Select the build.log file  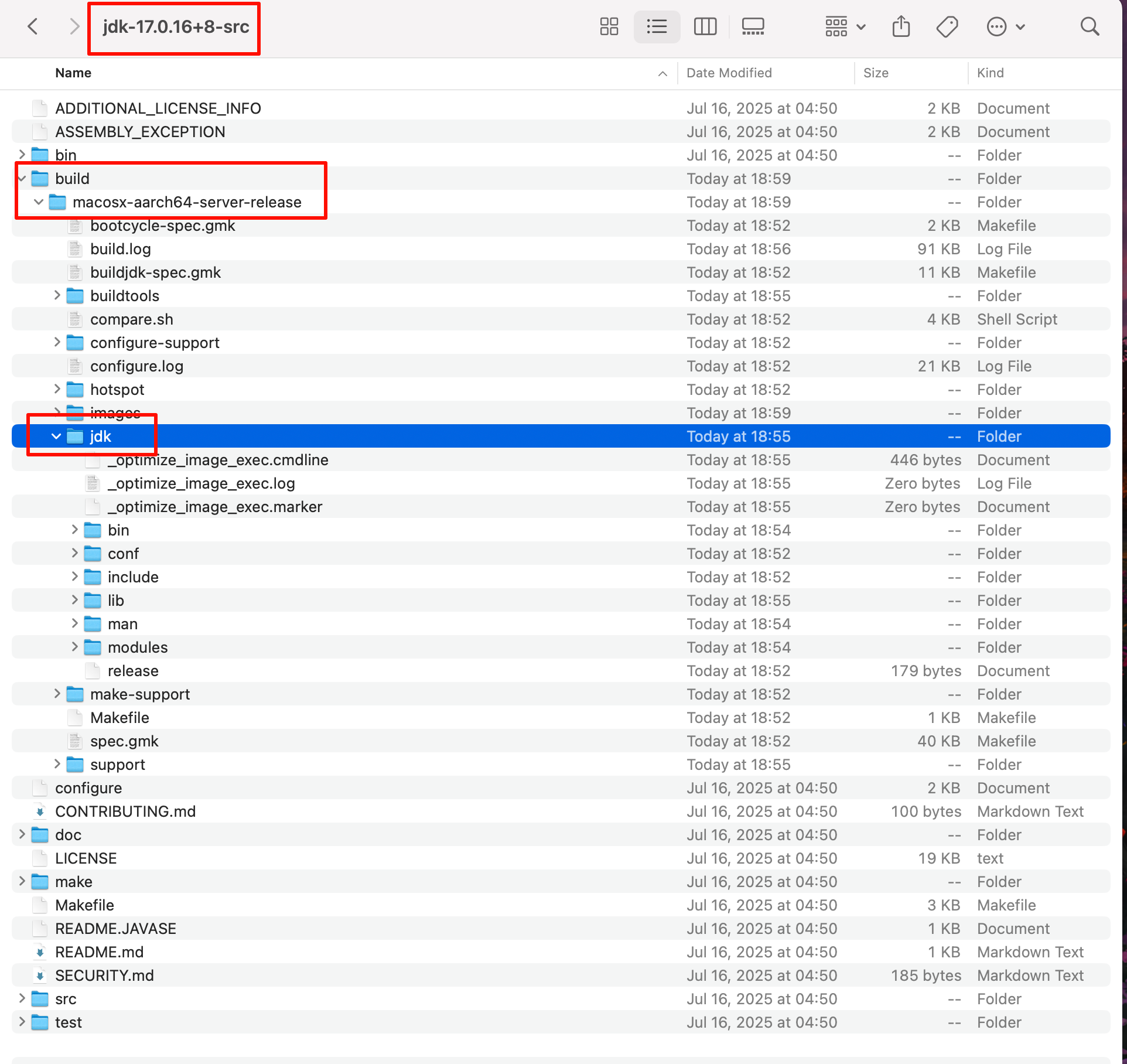tap(121, 249)
